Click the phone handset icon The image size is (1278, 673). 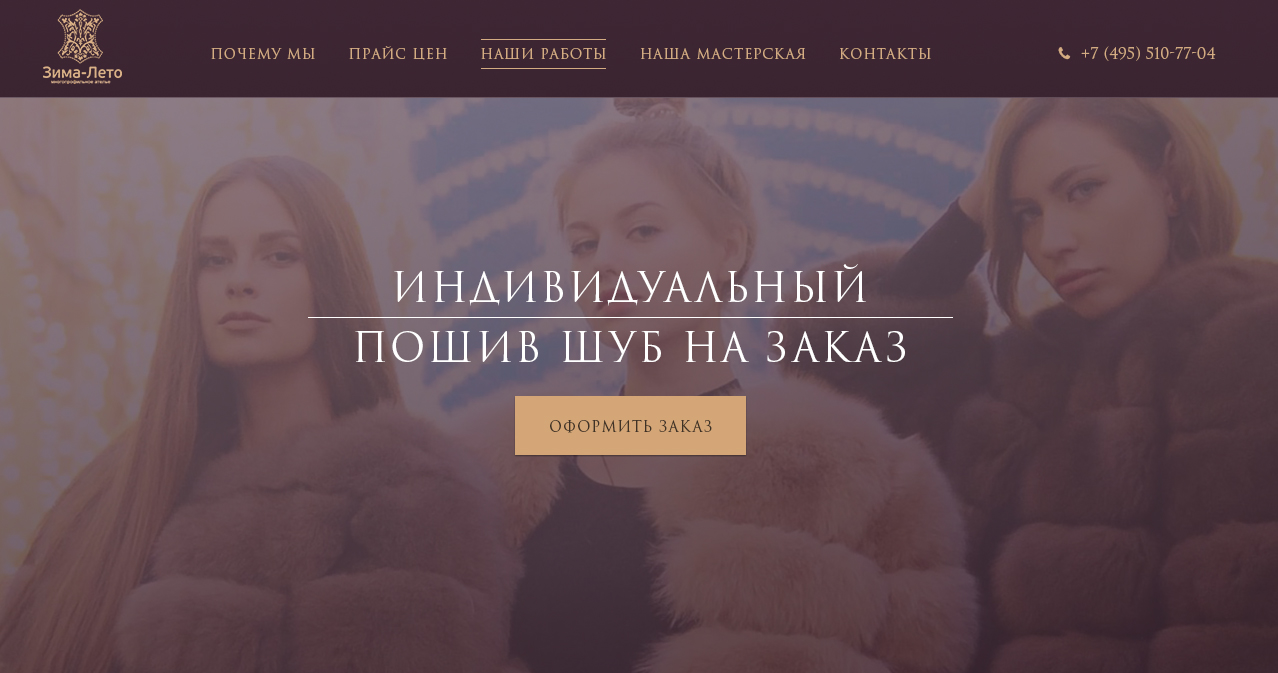point(1064,54)
